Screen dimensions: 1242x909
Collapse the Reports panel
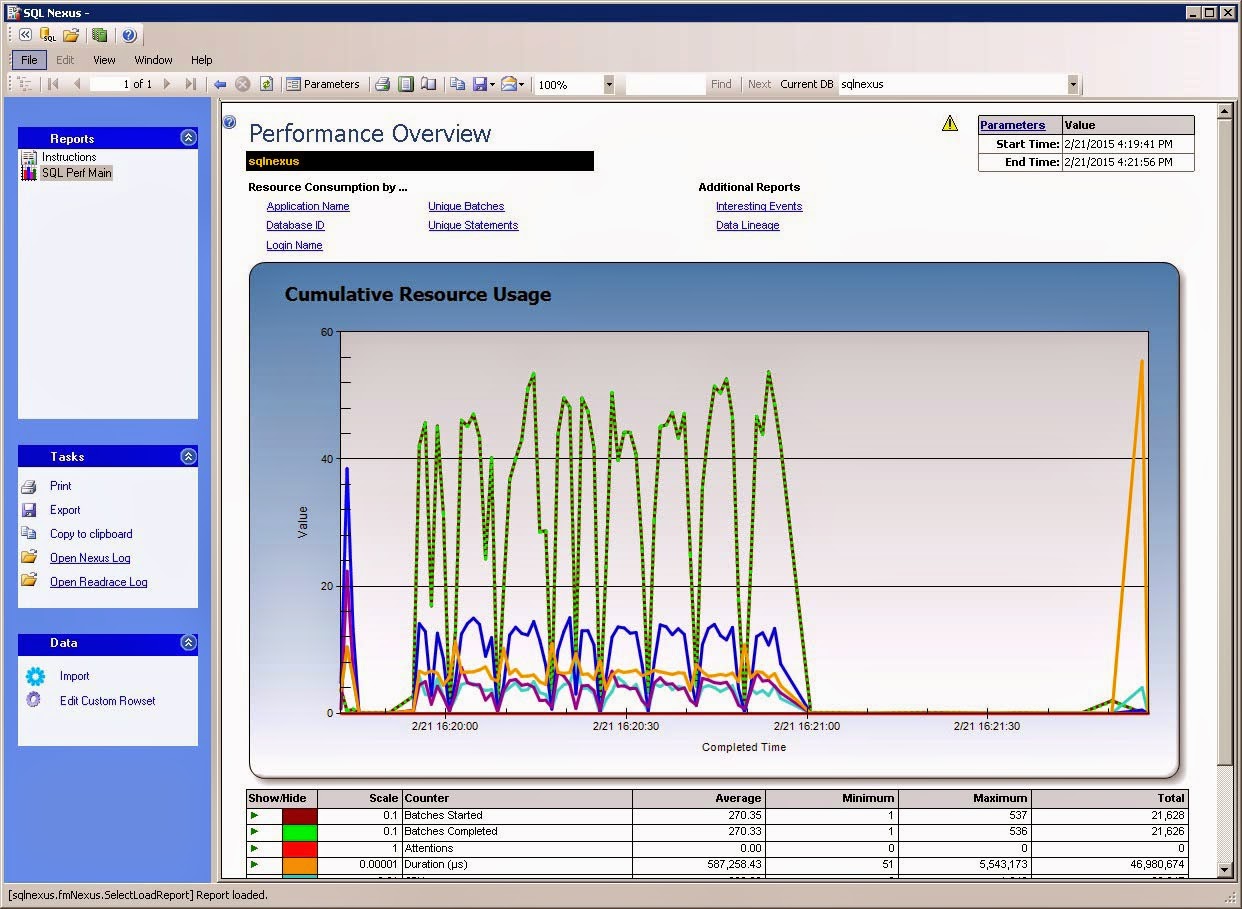pos(188,138)
